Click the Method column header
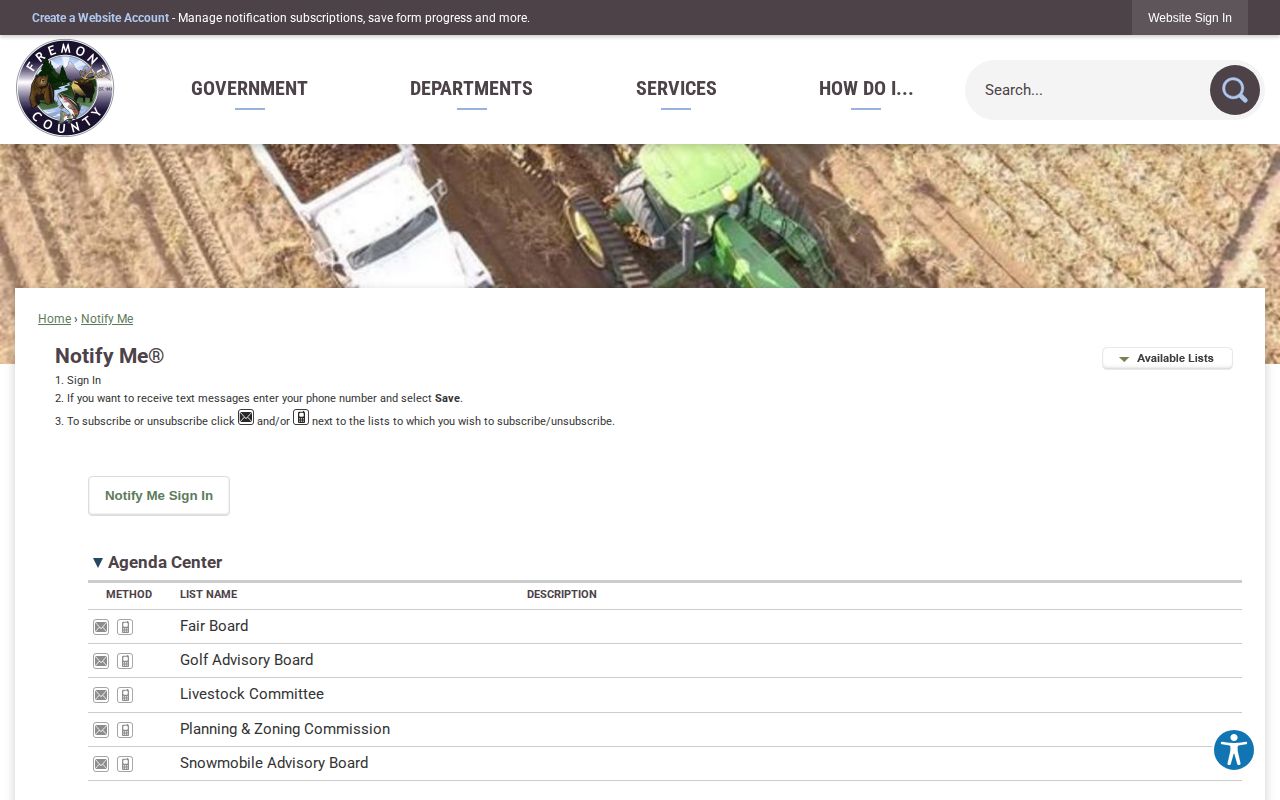1280x800 pixels. click(129, 594)
